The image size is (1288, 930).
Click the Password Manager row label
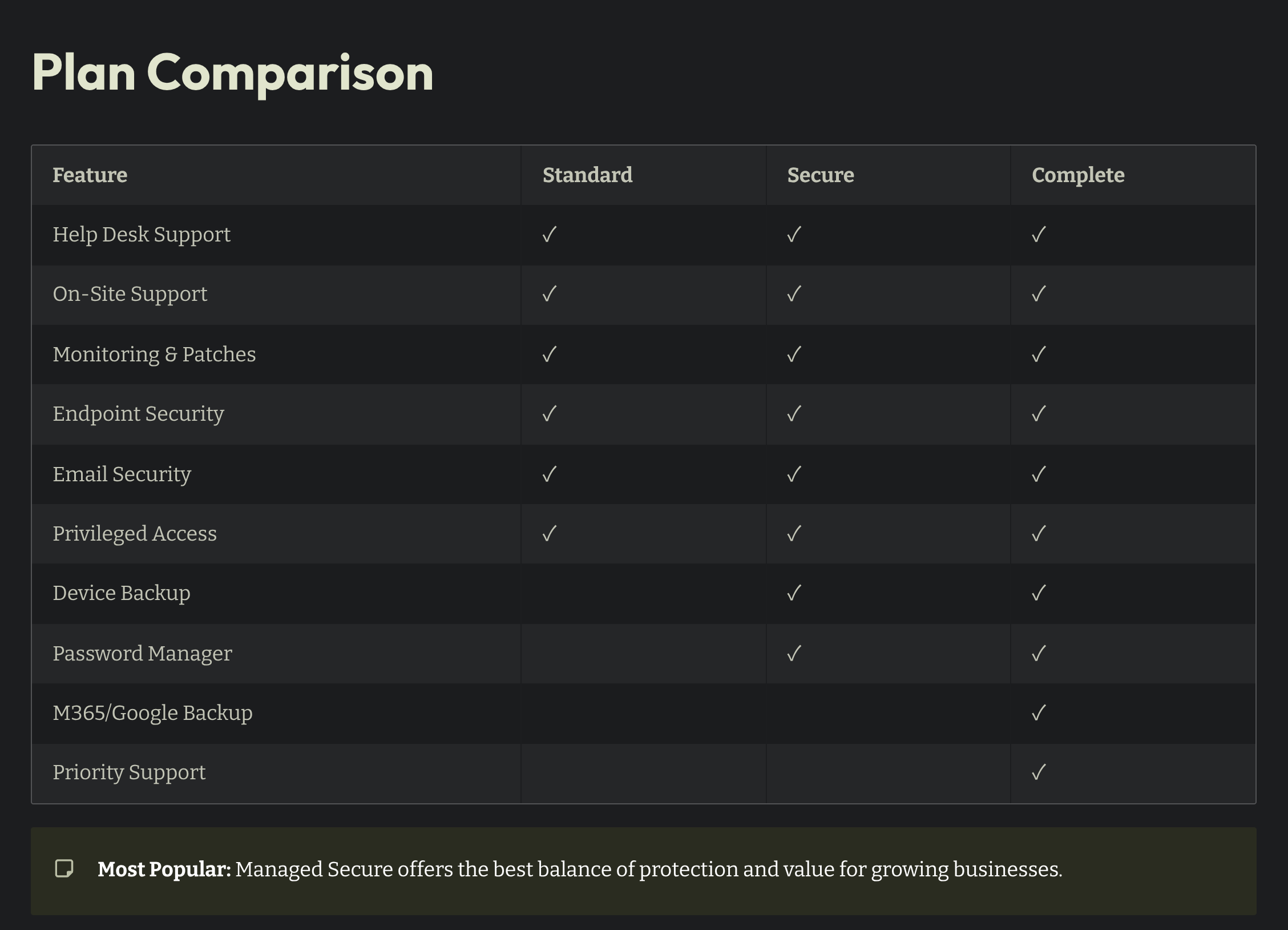coord(142,653)
